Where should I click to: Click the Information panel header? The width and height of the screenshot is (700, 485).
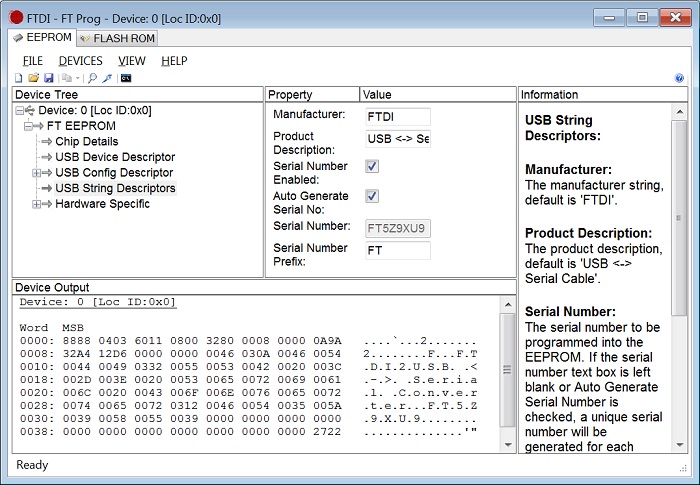point(603,95)
